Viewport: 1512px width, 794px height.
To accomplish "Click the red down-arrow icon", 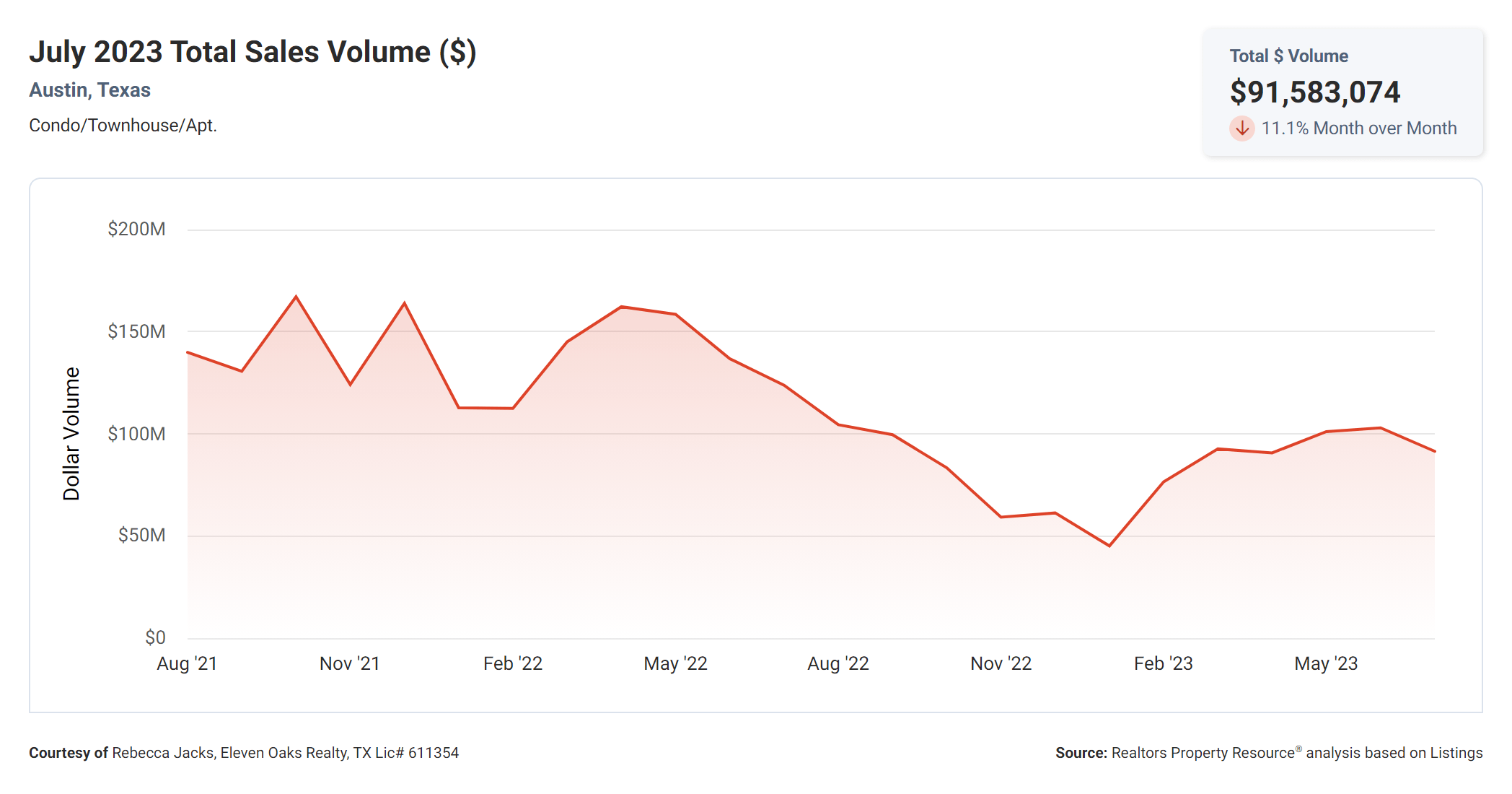I will (1241, 128).
